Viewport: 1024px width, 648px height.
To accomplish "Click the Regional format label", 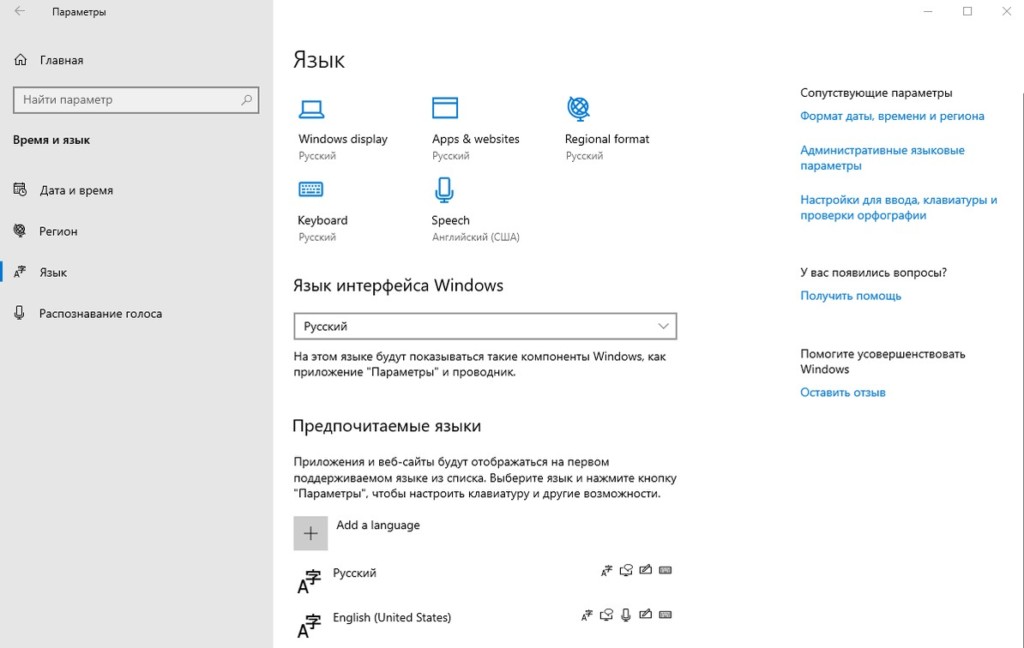I will (607, 139).
